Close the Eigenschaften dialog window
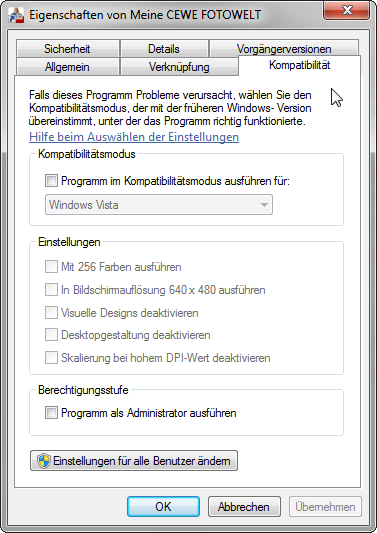 point(347,10)
